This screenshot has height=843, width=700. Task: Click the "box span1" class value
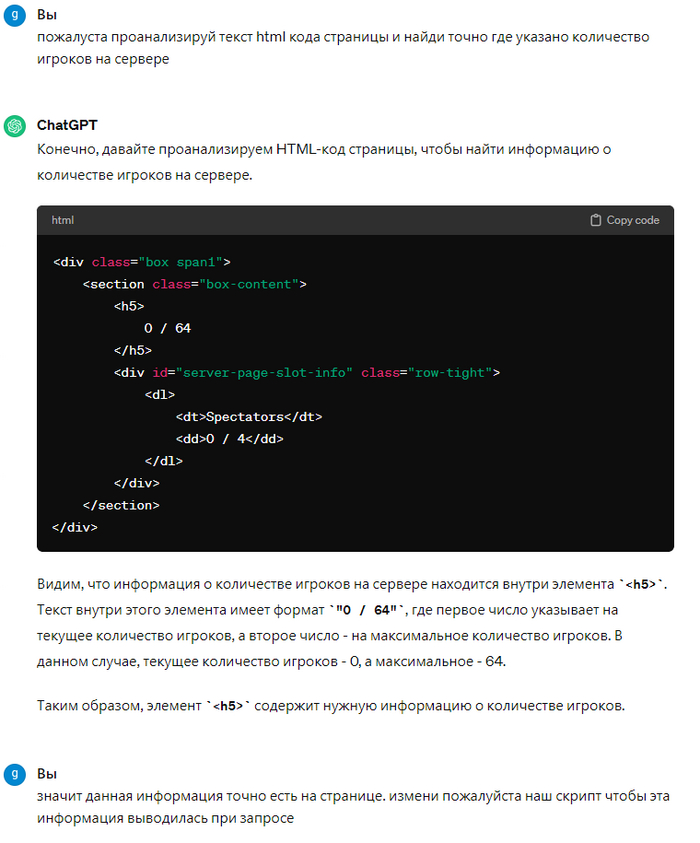click(x=186, y=262)
